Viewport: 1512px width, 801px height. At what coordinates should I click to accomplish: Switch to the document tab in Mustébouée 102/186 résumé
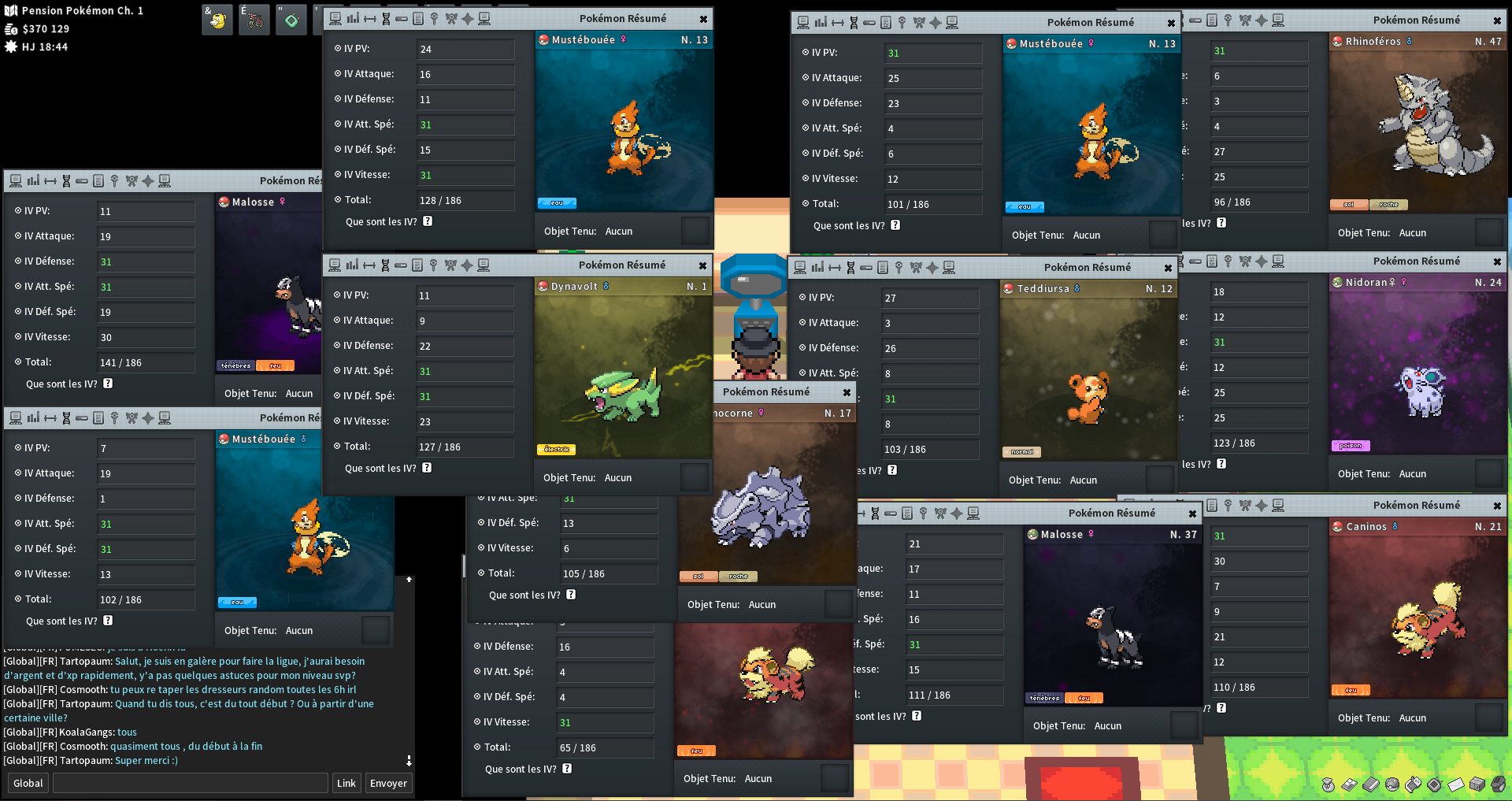click(98, 417)
